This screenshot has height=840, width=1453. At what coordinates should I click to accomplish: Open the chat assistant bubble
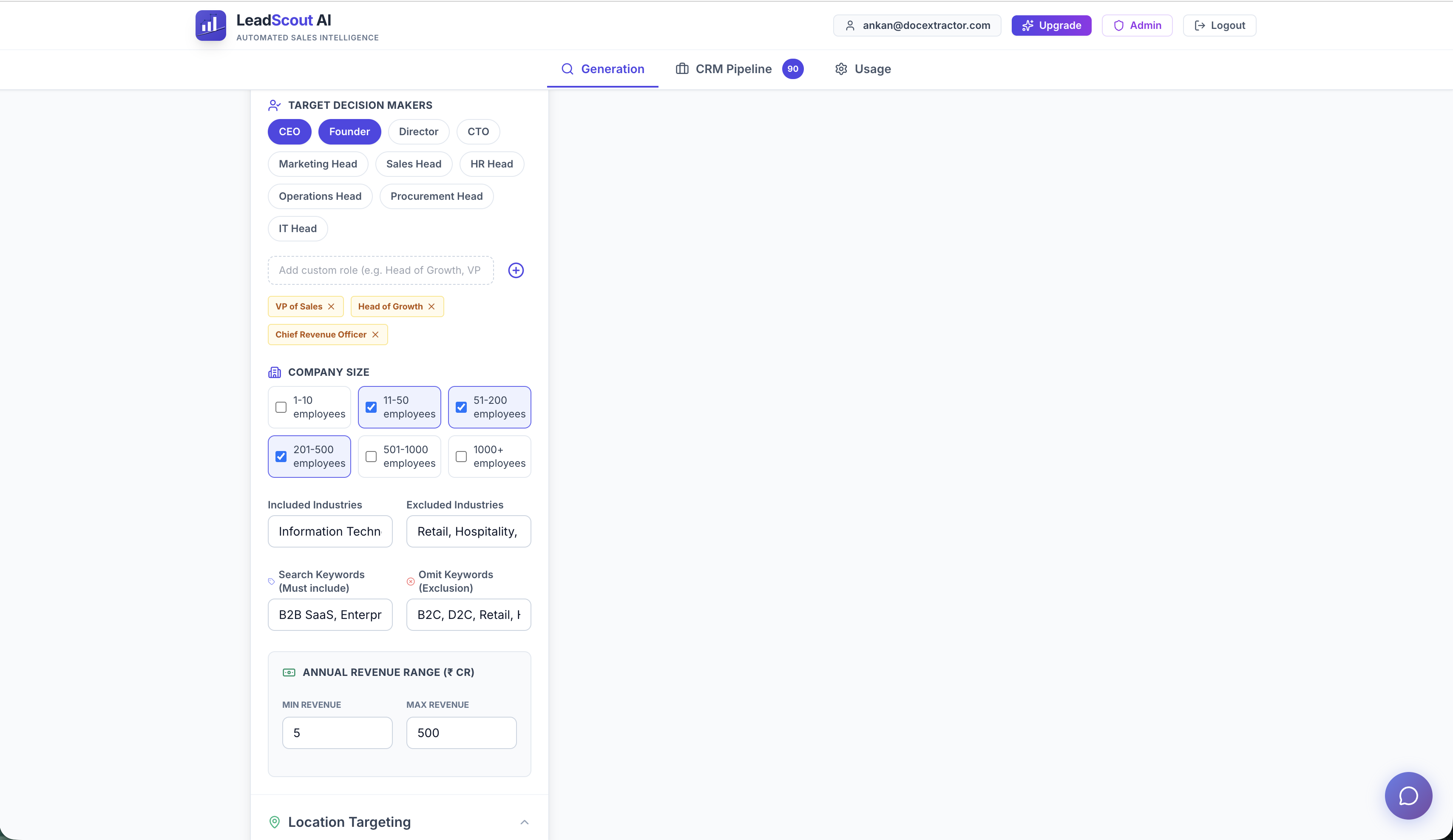[1408, 796]
